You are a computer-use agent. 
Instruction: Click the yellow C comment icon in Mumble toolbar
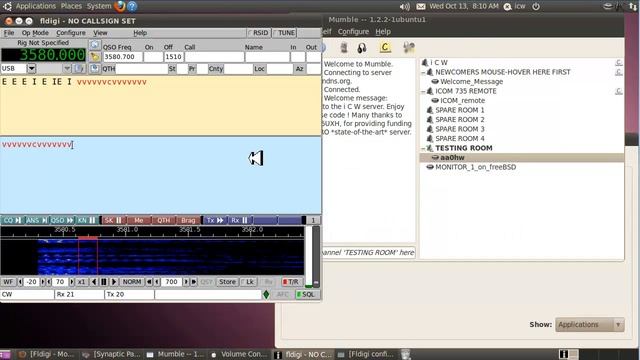384,47
